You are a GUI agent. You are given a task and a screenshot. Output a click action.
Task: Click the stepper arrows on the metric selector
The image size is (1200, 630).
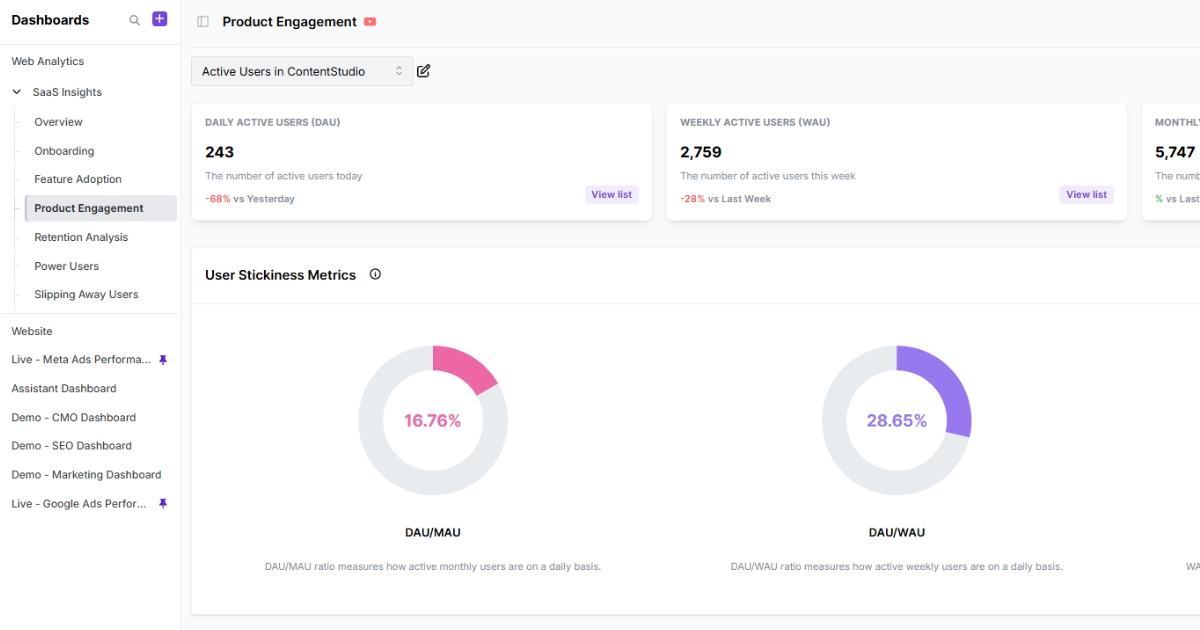(x=398, y=71)
